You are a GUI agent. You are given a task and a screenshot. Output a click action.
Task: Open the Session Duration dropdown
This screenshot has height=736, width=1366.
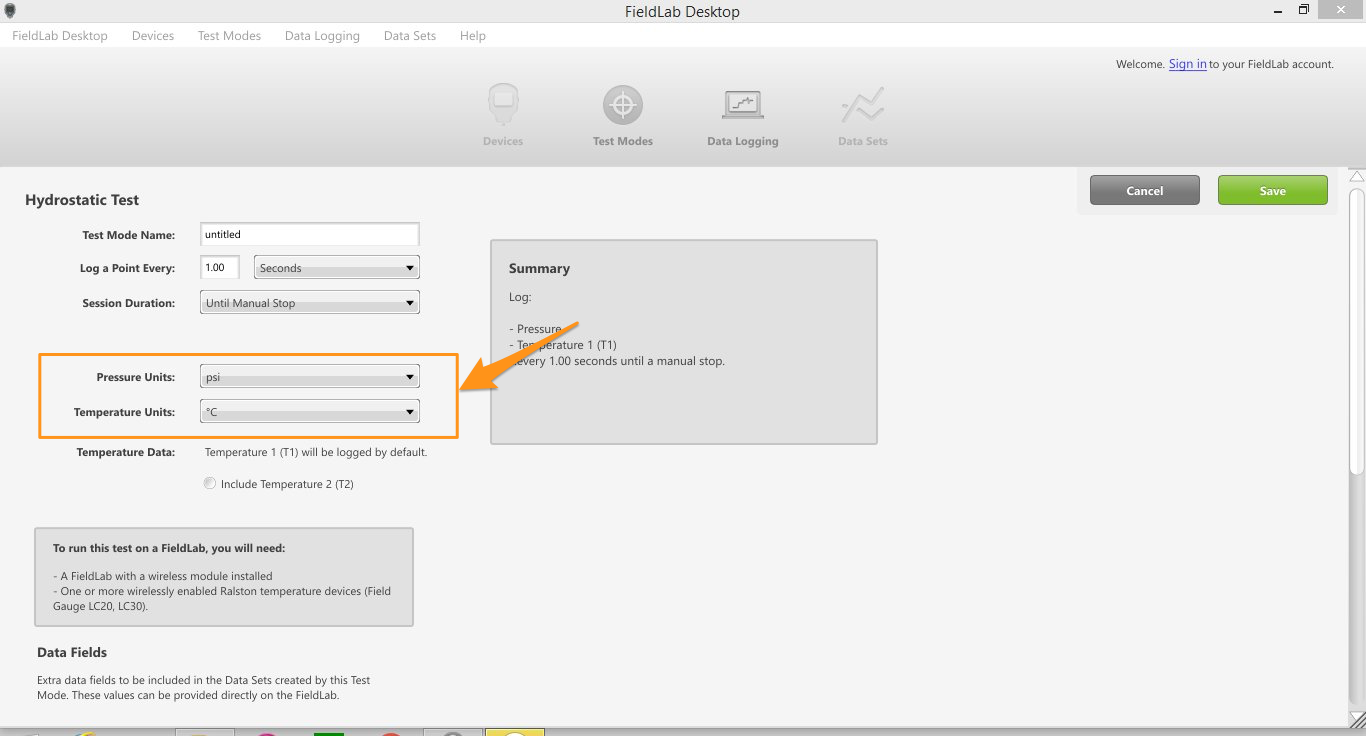[310, 303]
